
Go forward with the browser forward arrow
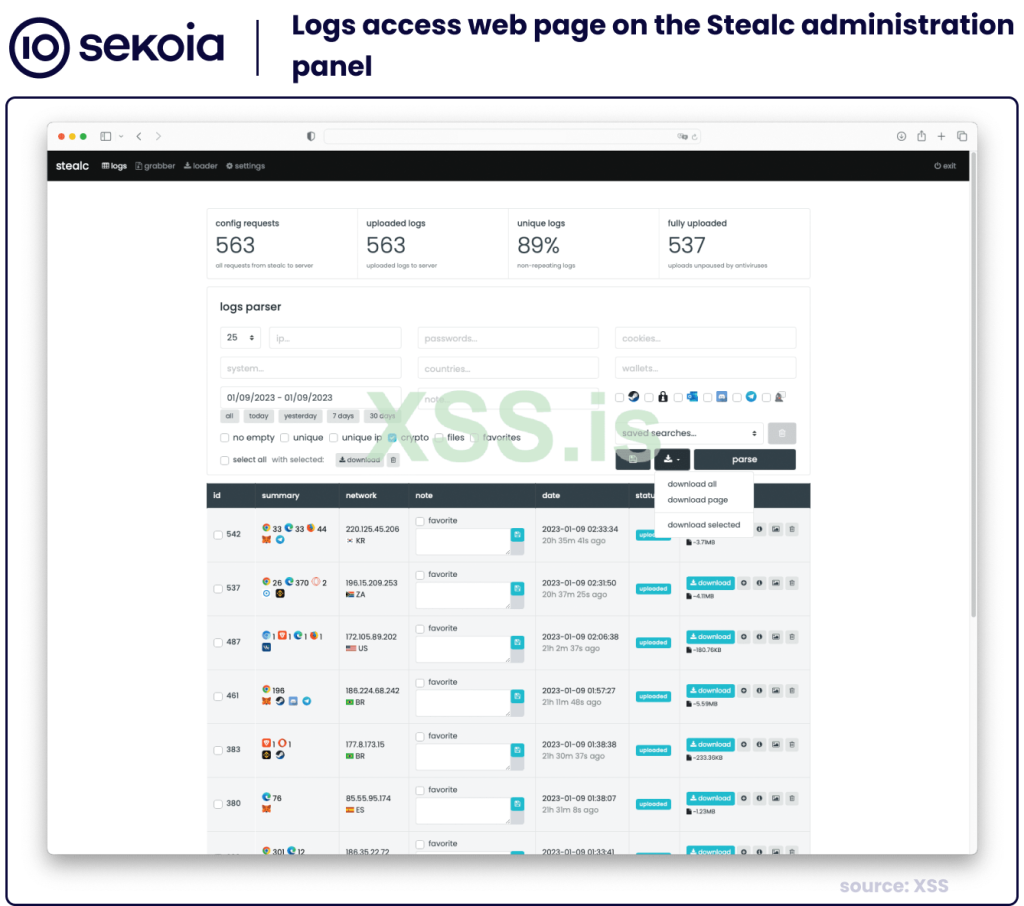[158, 137]
